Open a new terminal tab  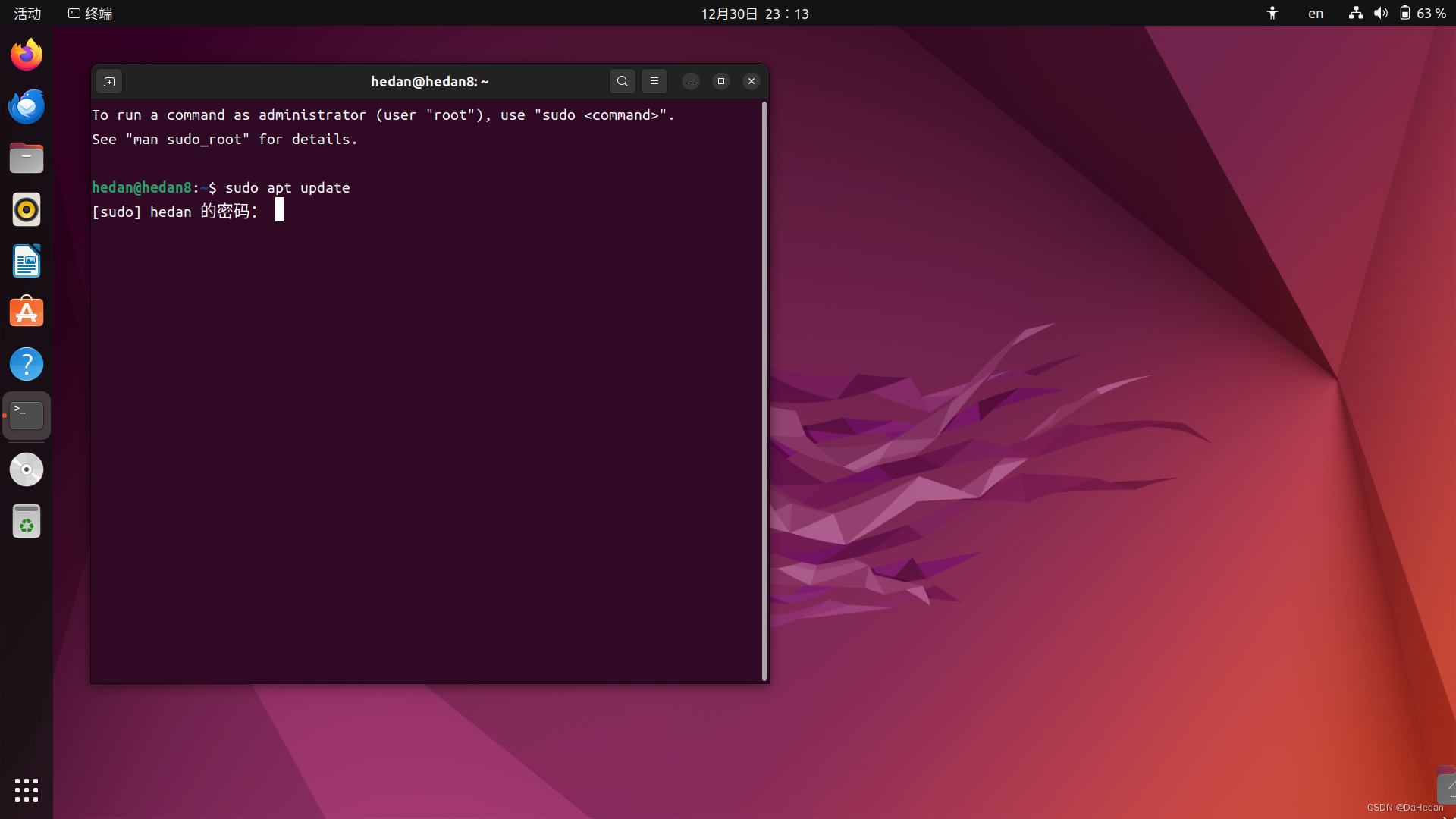109,81
